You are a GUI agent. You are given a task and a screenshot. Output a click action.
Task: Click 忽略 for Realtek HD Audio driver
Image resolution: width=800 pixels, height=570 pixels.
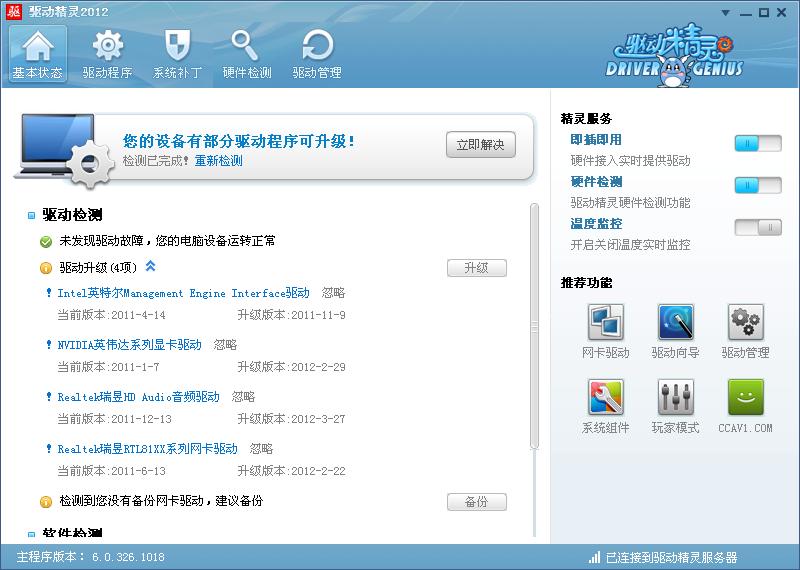click(243, 397)
